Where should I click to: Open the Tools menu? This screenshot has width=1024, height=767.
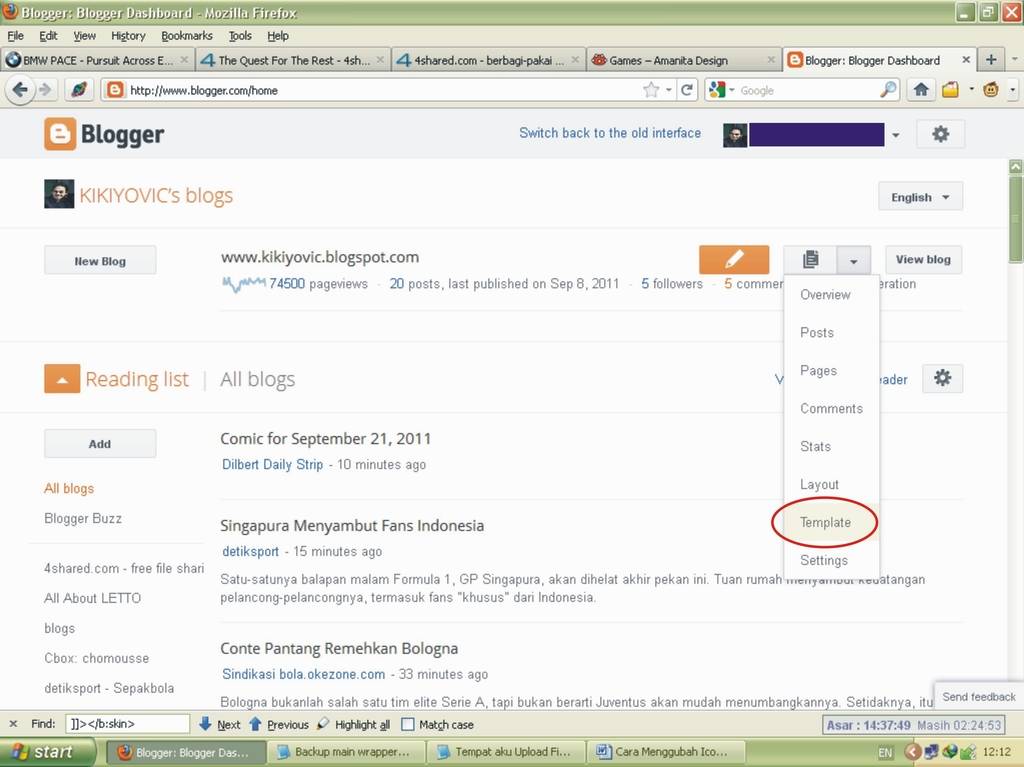(x=240, y=35)
